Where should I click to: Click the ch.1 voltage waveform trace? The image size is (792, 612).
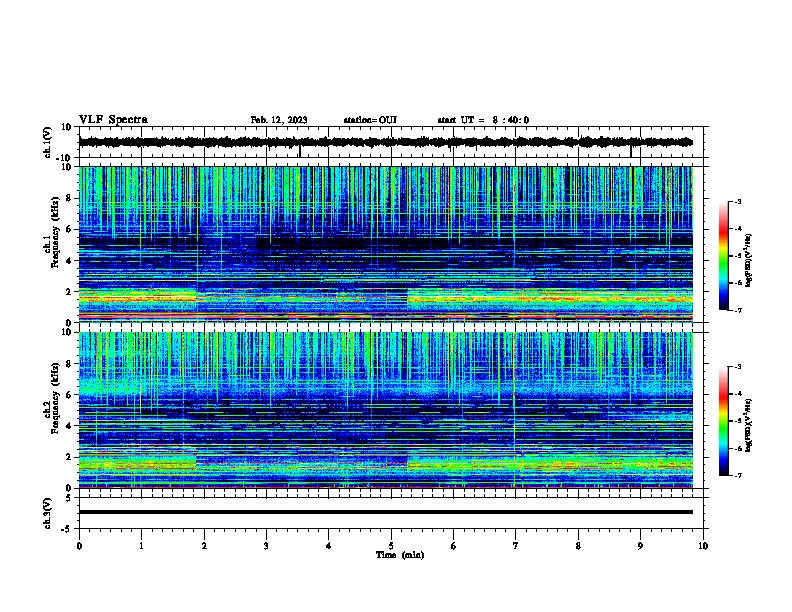[385, 142]
